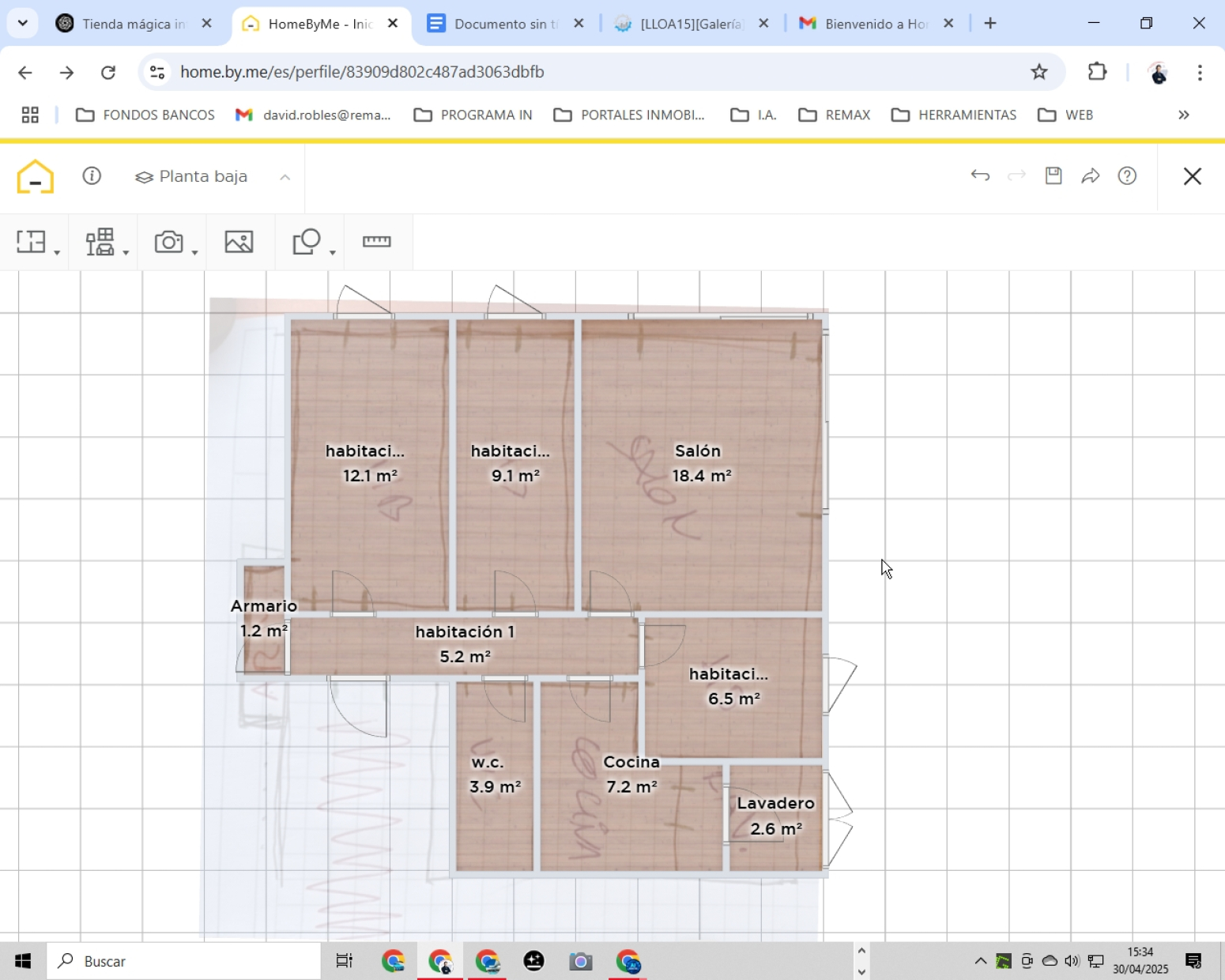Close the HomeByMe browser tab
1225x980 pixels.
393,24
